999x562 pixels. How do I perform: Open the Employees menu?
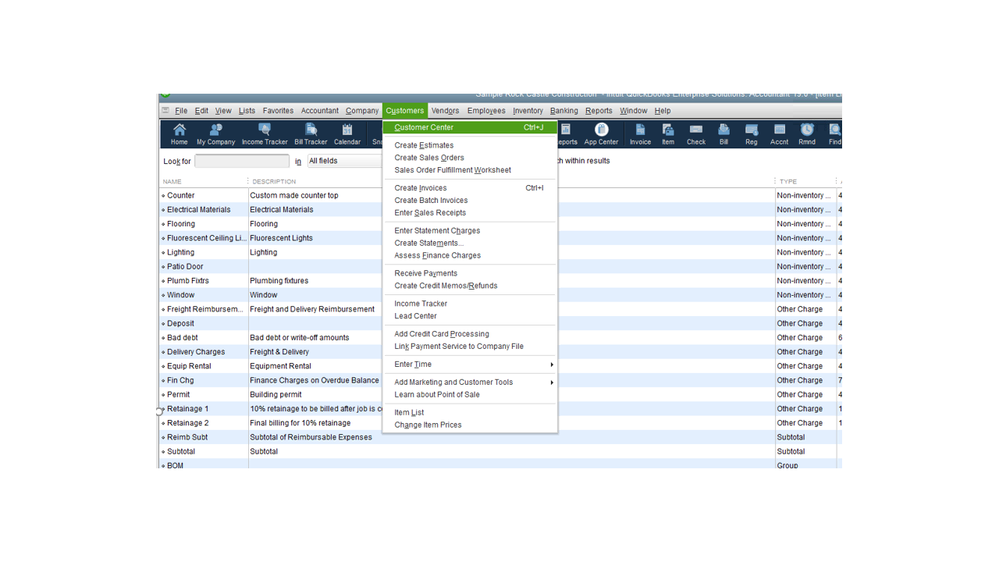pyautogui.click(x=486, y=110)
